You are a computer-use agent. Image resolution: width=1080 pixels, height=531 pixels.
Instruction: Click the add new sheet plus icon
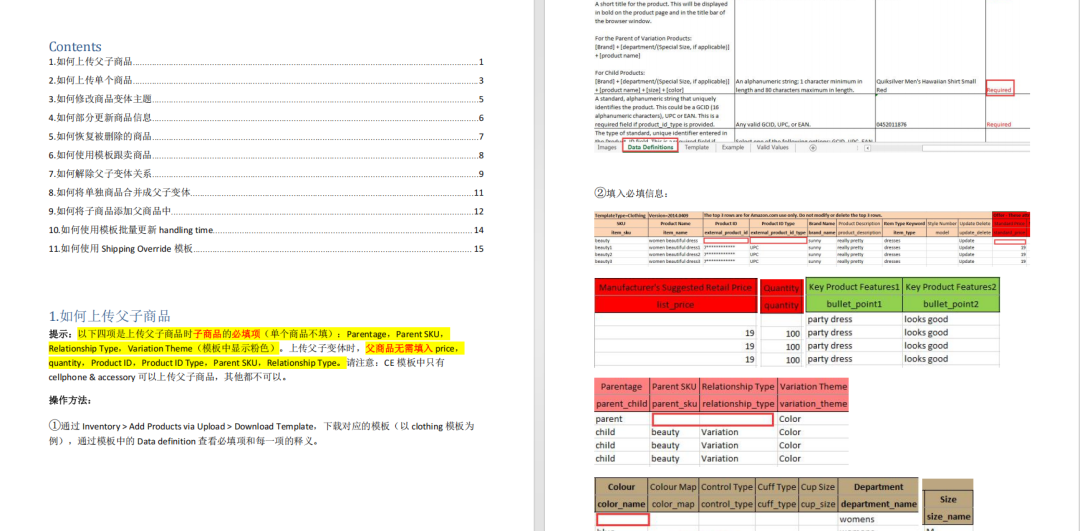(x=813, y=148)
